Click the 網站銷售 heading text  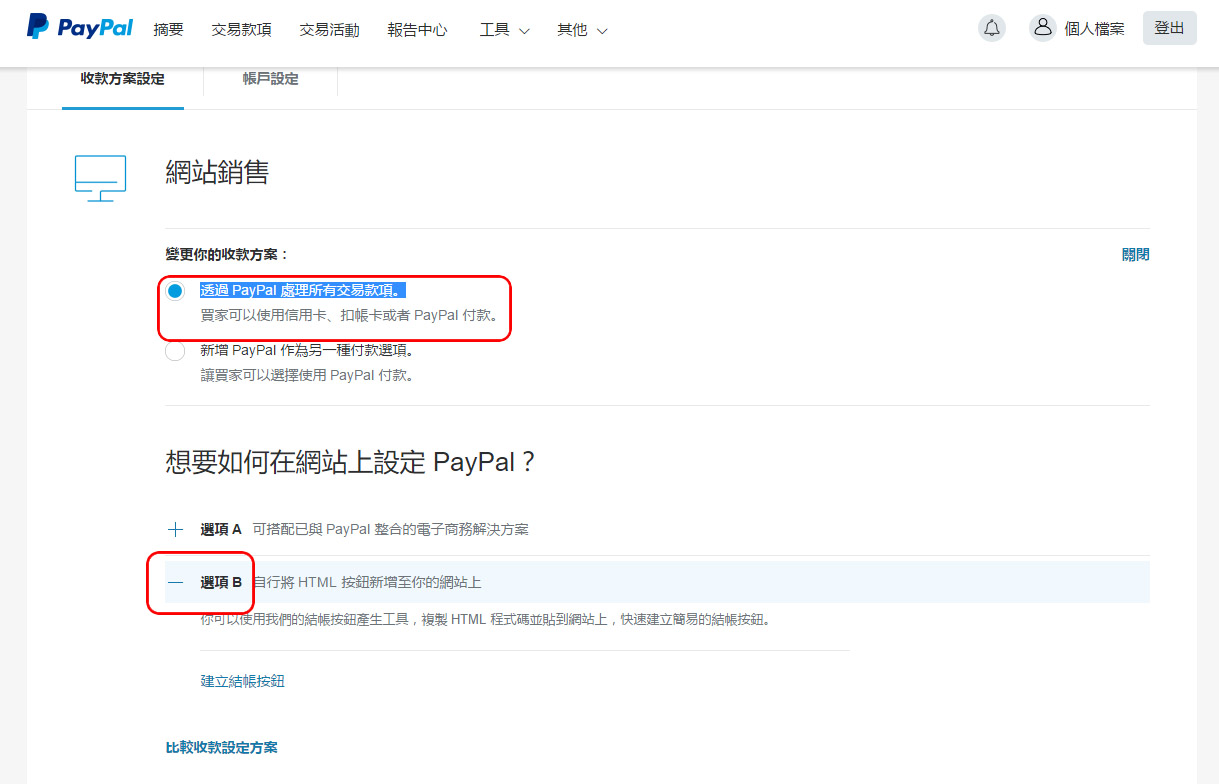pyautogui.click(x=217, y=173)
